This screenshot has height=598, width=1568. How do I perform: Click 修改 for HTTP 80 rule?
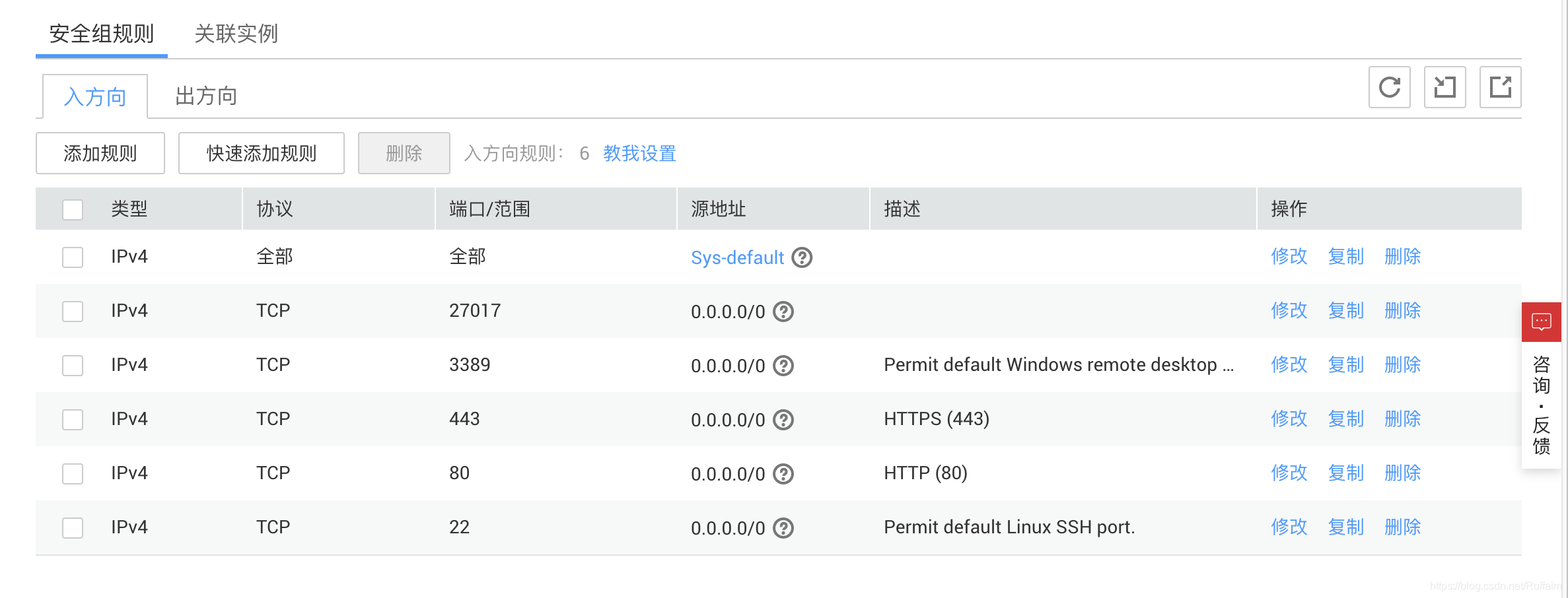pyautogui.click(x=1289, y=473)
